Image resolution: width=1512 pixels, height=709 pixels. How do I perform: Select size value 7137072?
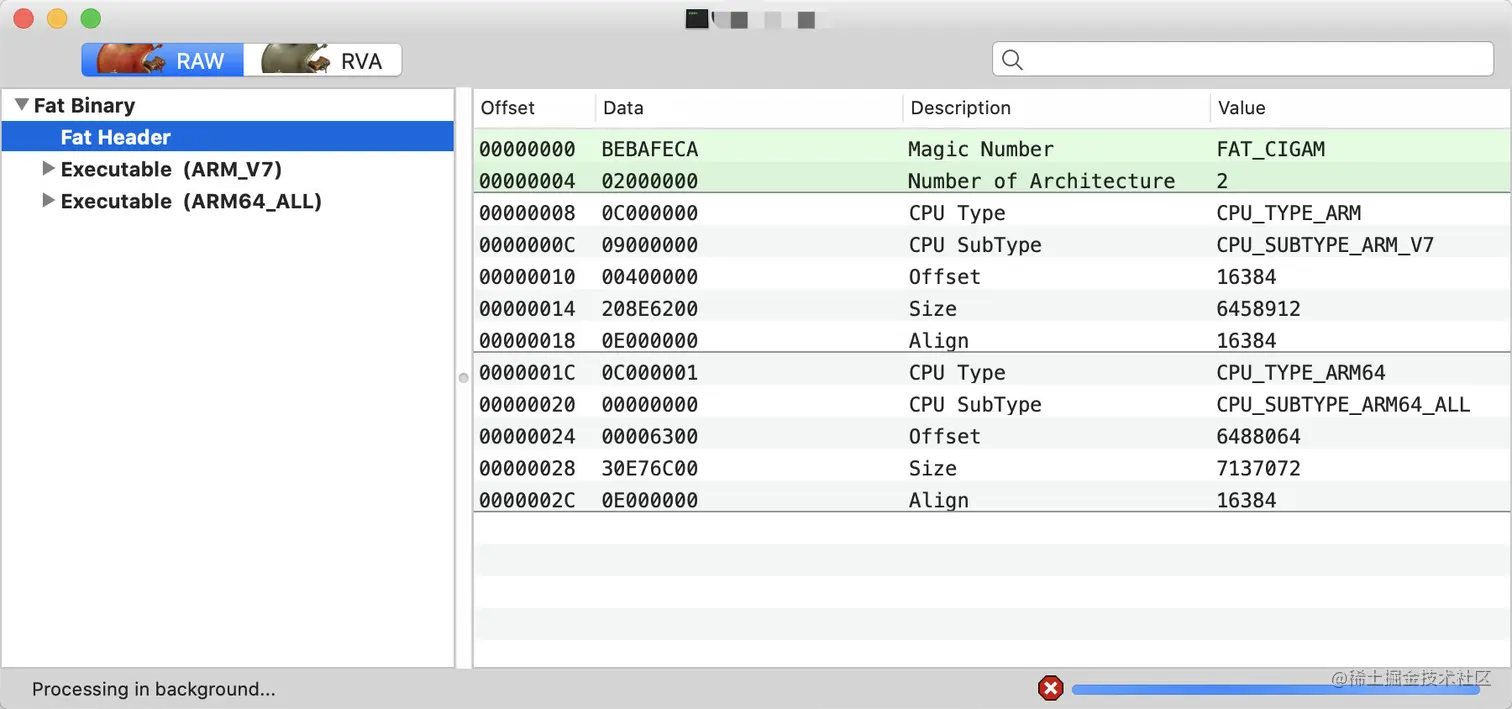[x=1258, y=469]
